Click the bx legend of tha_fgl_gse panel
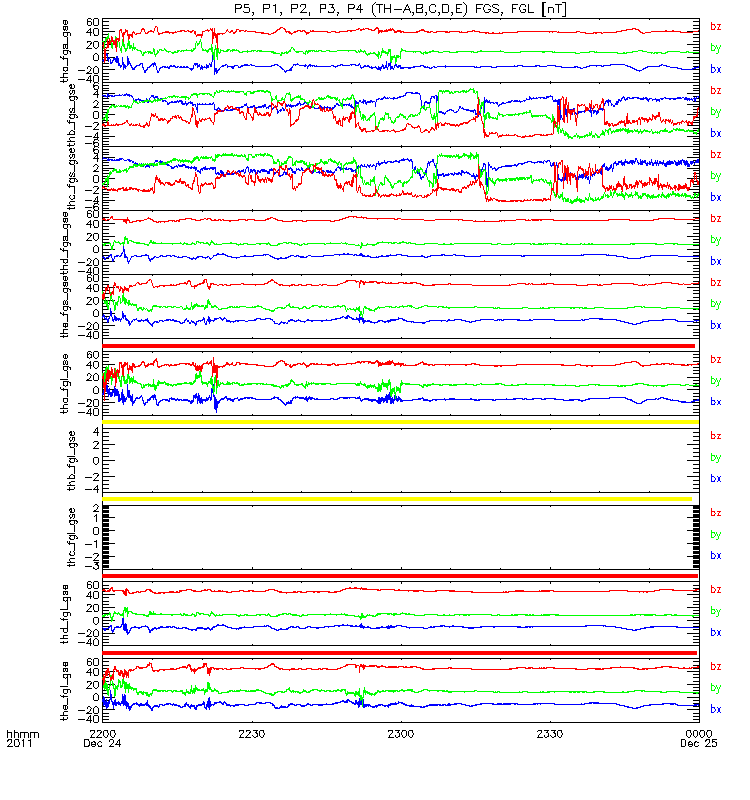The height and width of the screenshot is (800, 750). 716,402
